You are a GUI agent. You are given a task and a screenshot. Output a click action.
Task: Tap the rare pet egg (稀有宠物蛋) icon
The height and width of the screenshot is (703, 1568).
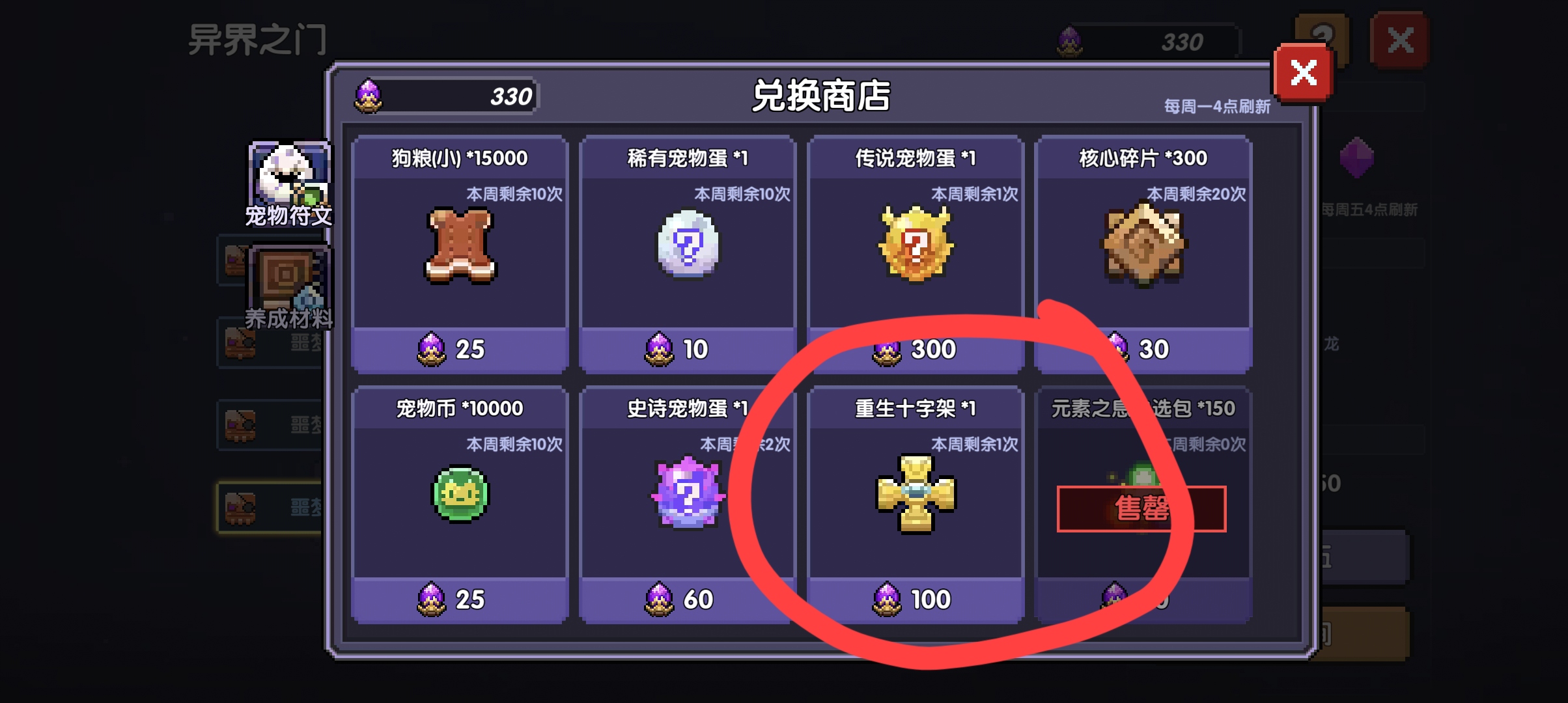tap(688, 243)
